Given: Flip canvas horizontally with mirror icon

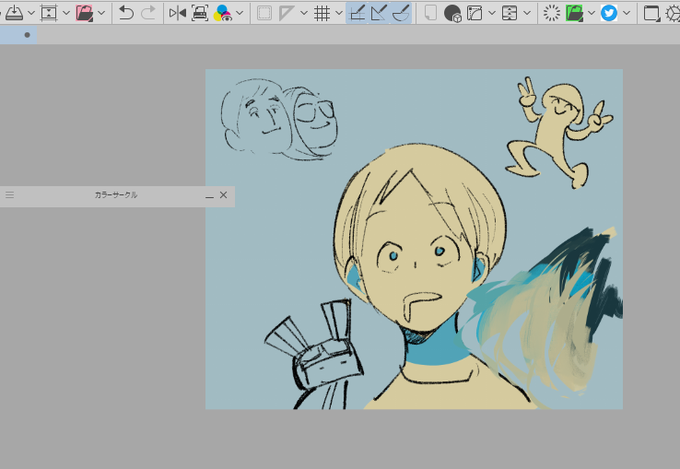Looking at the screenshot, I should (177, 13).
